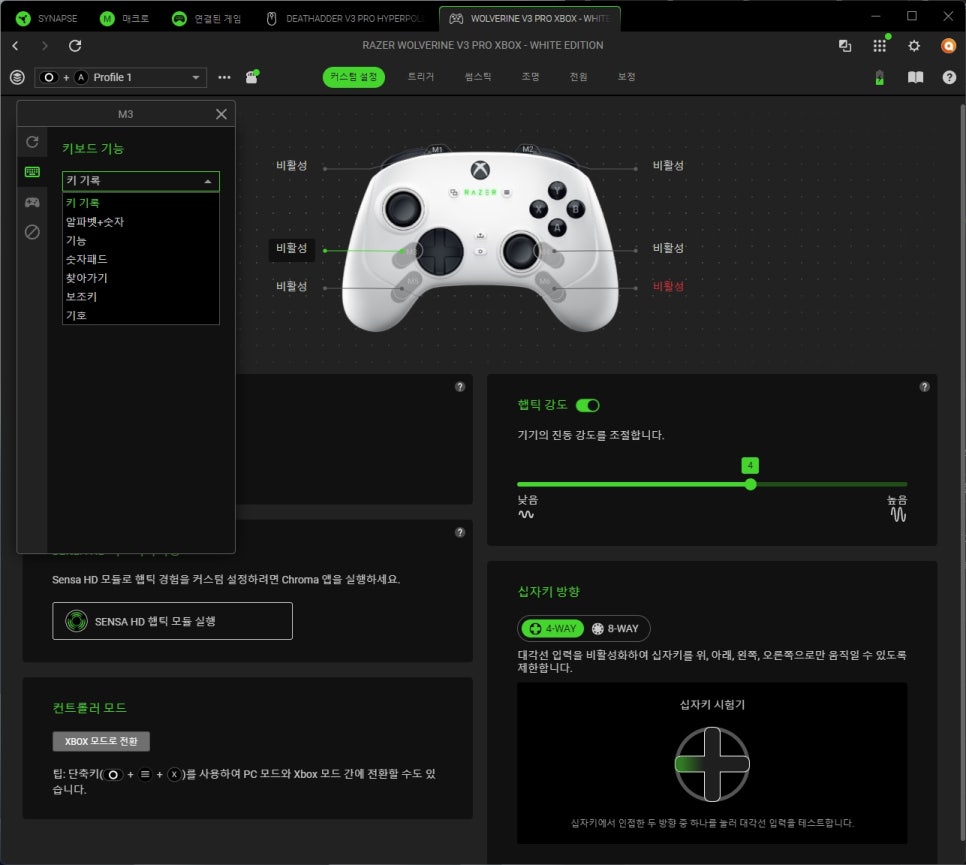This screenshot has width=966, height=865.
Task: Close the M3 assignment panel
Action: click(221, 114)
